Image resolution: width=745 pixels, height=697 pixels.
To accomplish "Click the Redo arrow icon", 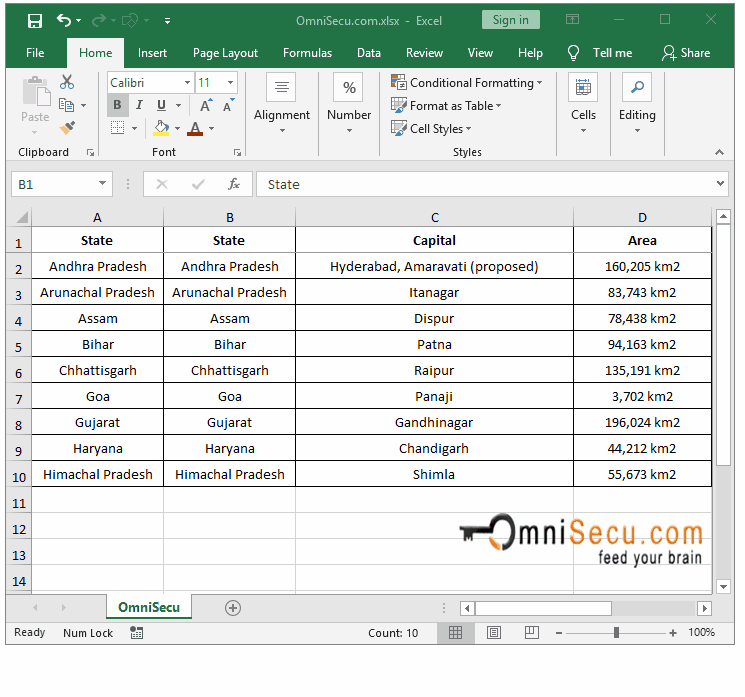I will tap(99, 20).
